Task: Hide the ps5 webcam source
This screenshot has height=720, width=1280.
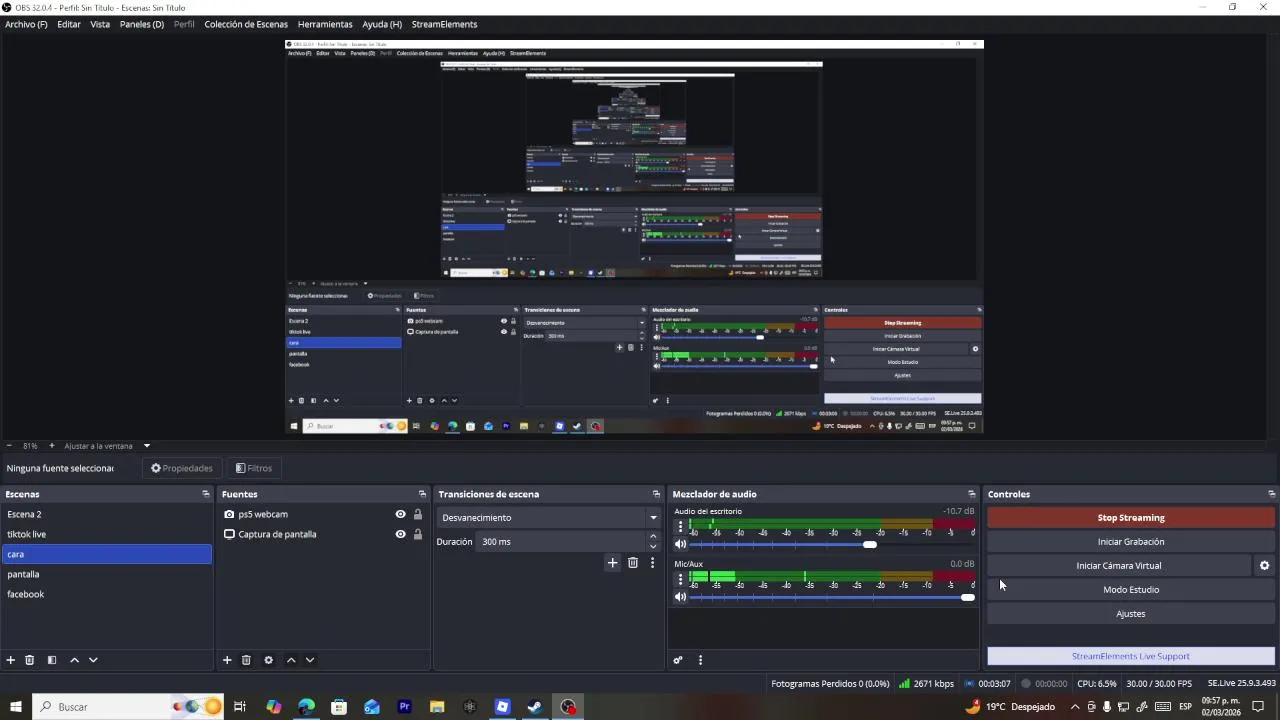Action: pos(400,514)
